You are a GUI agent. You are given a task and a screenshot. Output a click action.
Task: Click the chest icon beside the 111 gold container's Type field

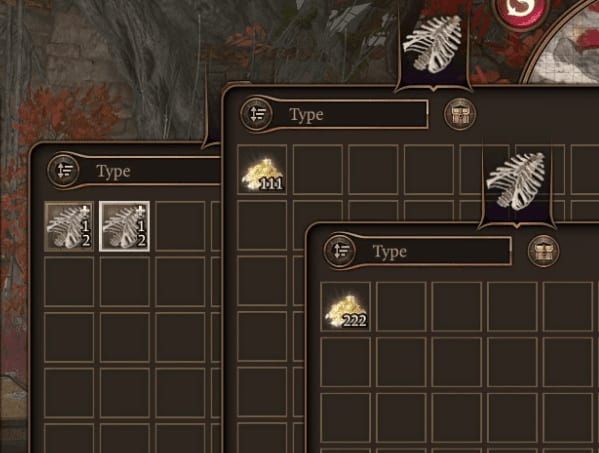(x=460, y=114)
